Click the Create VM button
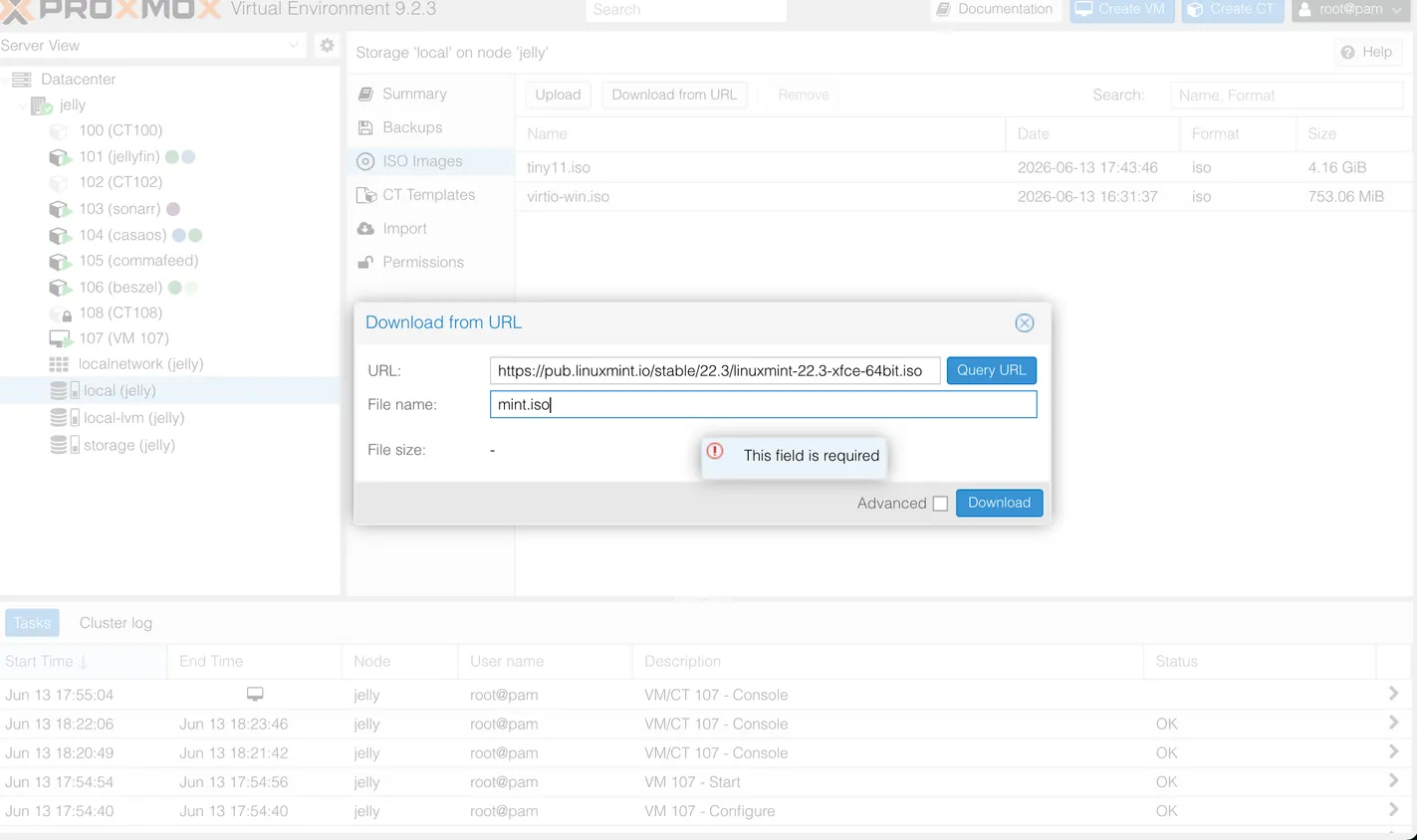This screenshot has height=840, width=1417. pos(1121,9)
